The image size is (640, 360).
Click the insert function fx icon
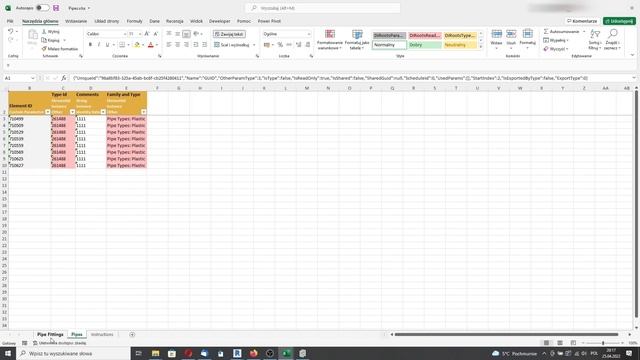[x=64, y=78]
